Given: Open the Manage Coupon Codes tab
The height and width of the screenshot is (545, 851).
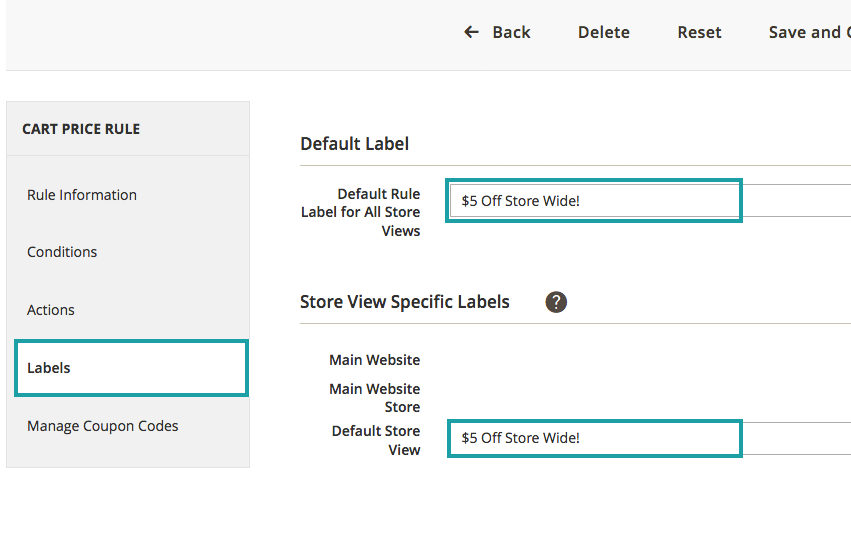Looking at the screenshot, I should point(103,426).
